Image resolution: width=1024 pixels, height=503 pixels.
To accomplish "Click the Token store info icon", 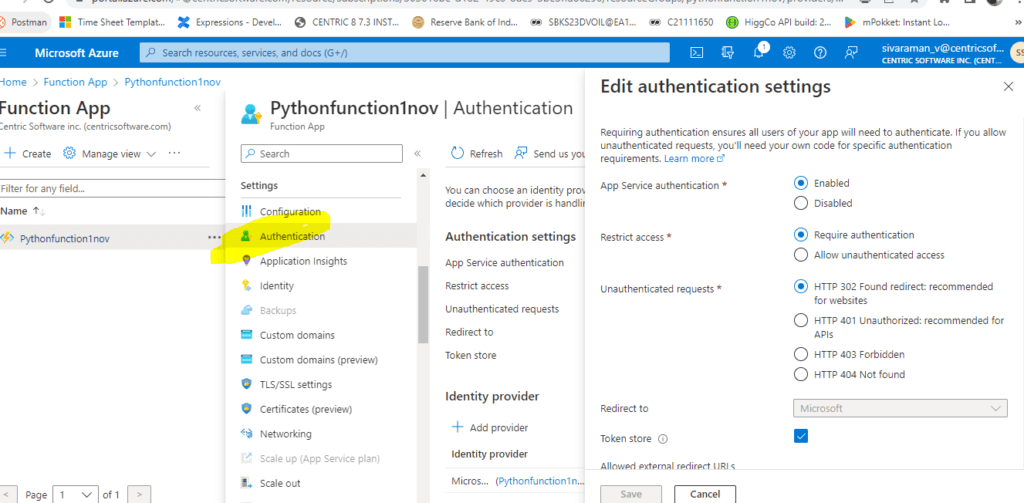I will pos(664,439).
